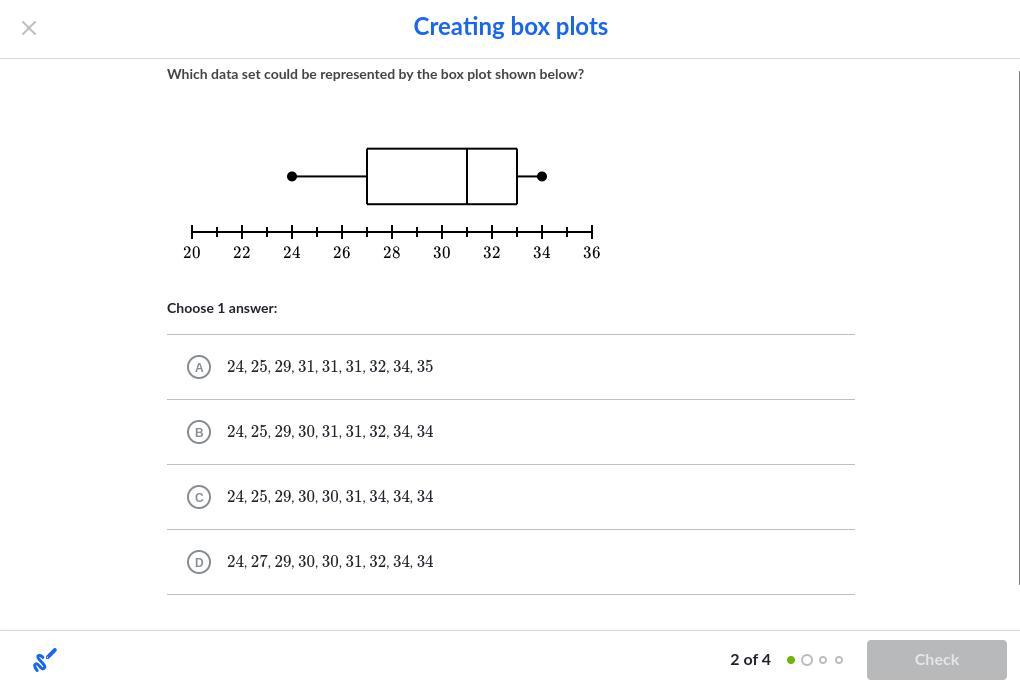Click the green first progress dot

[x=791, y=660]
